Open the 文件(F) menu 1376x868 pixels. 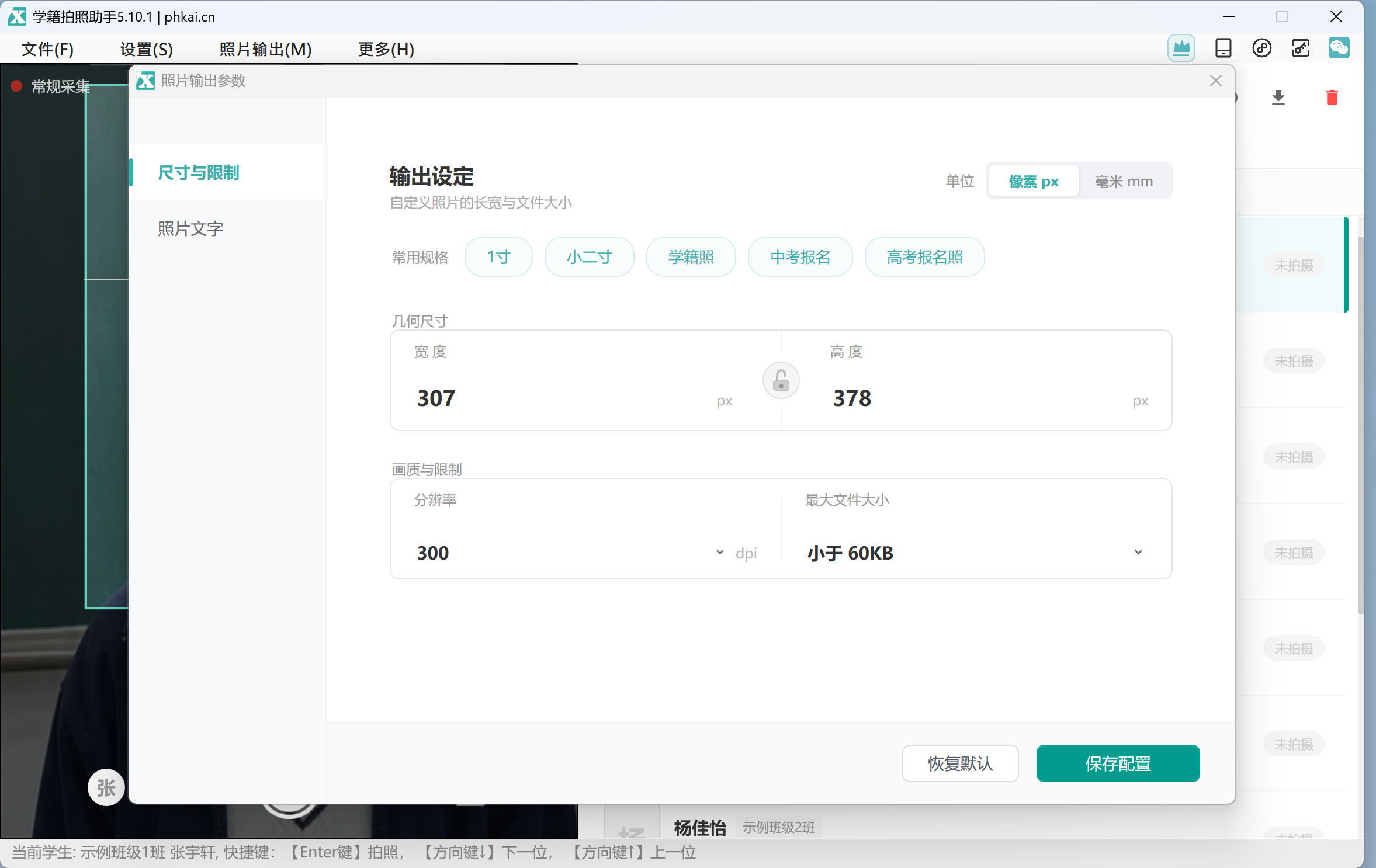(48, 49)
